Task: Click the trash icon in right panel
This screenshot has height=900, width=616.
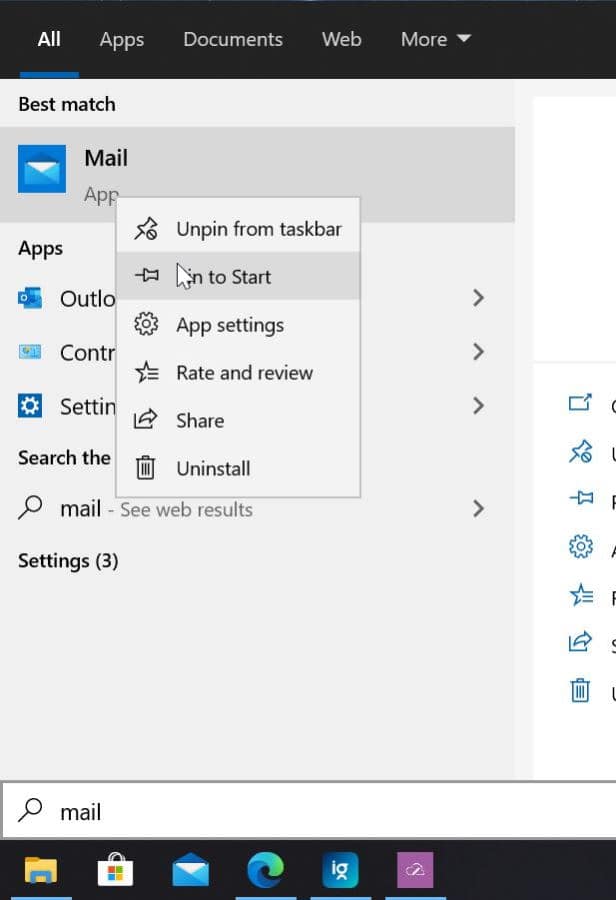Action: pyautogui.click(x=580, y=690)
